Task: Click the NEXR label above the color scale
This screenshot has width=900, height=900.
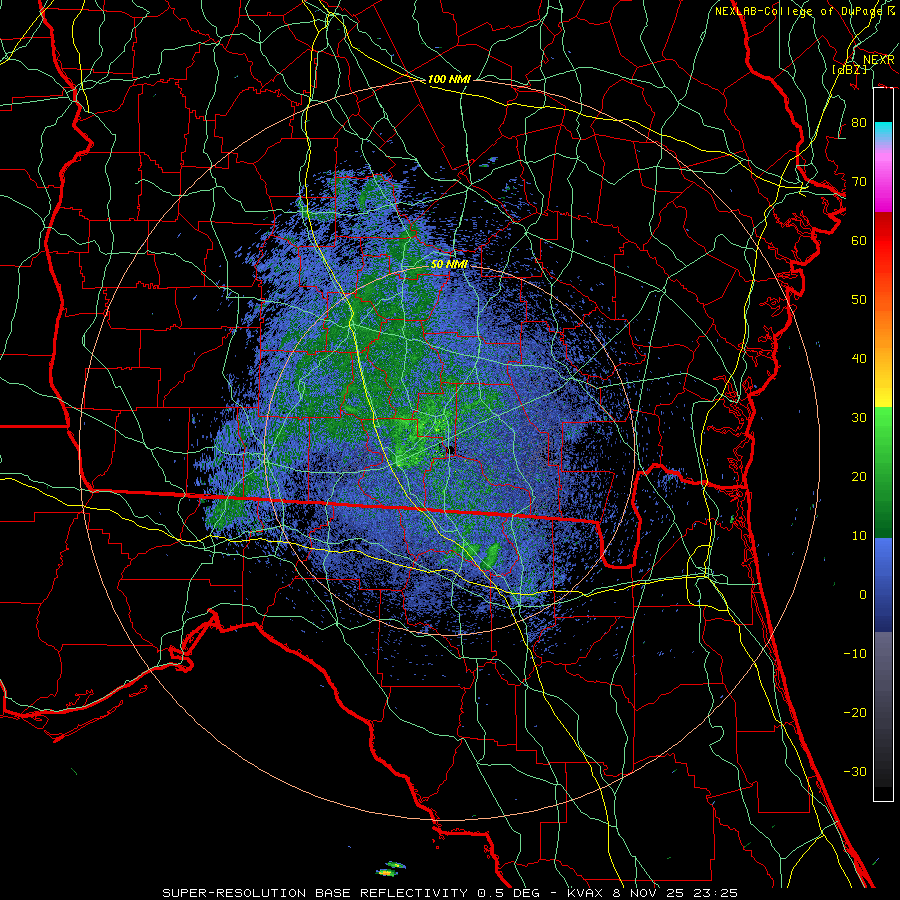Action: tap(879, 59)
